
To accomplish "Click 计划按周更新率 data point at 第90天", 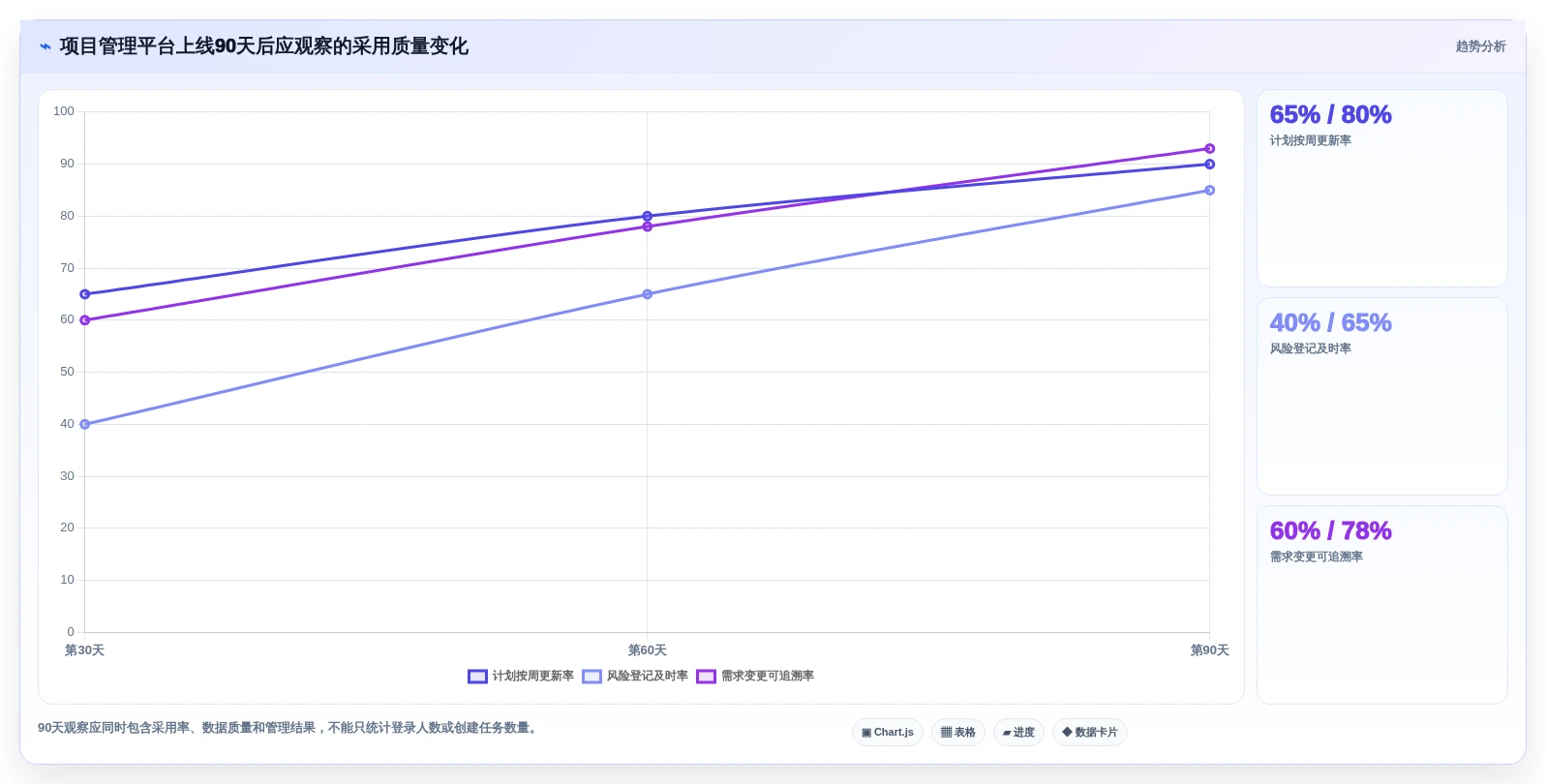I will pyautogui.click(x=1210, y=165).
